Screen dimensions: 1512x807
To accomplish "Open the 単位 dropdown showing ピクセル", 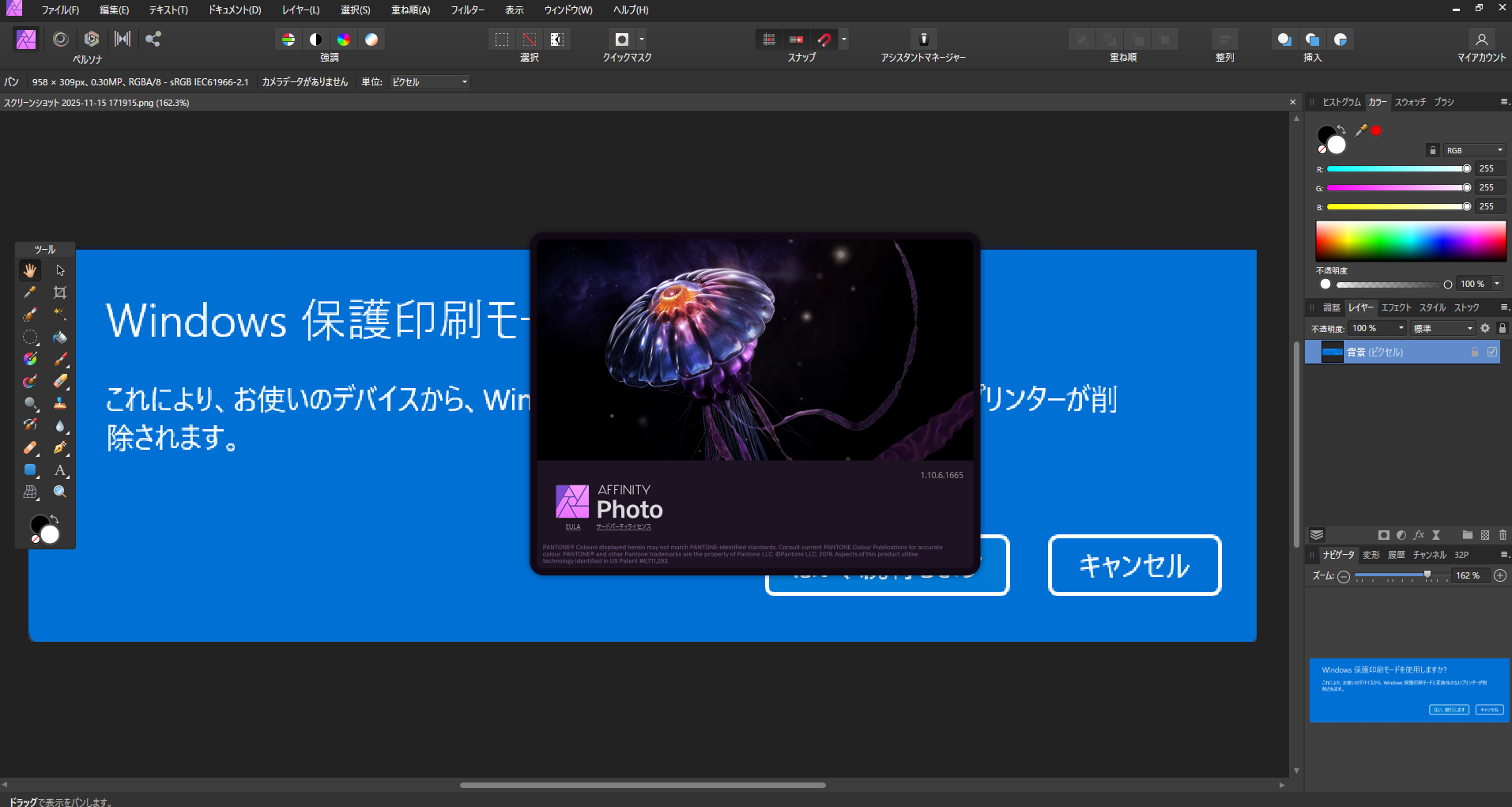I will (429, 81).
